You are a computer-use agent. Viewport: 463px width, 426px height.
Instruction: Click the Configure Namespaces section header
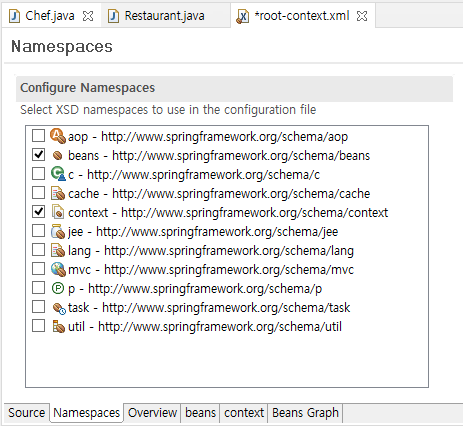234,88
